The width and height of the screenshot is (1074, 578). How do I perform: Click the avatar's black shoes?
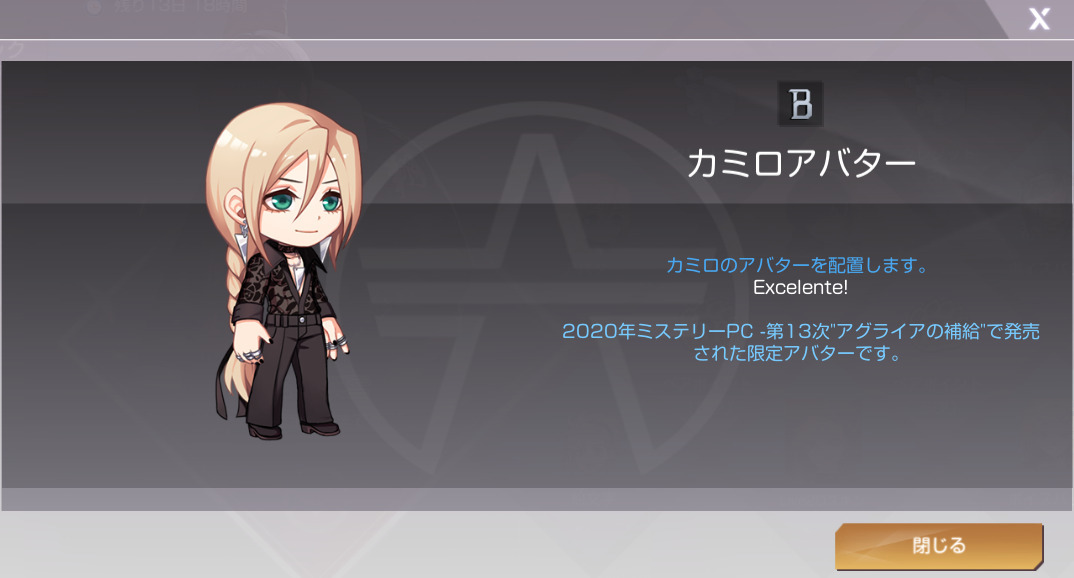(x=293, y=430)
